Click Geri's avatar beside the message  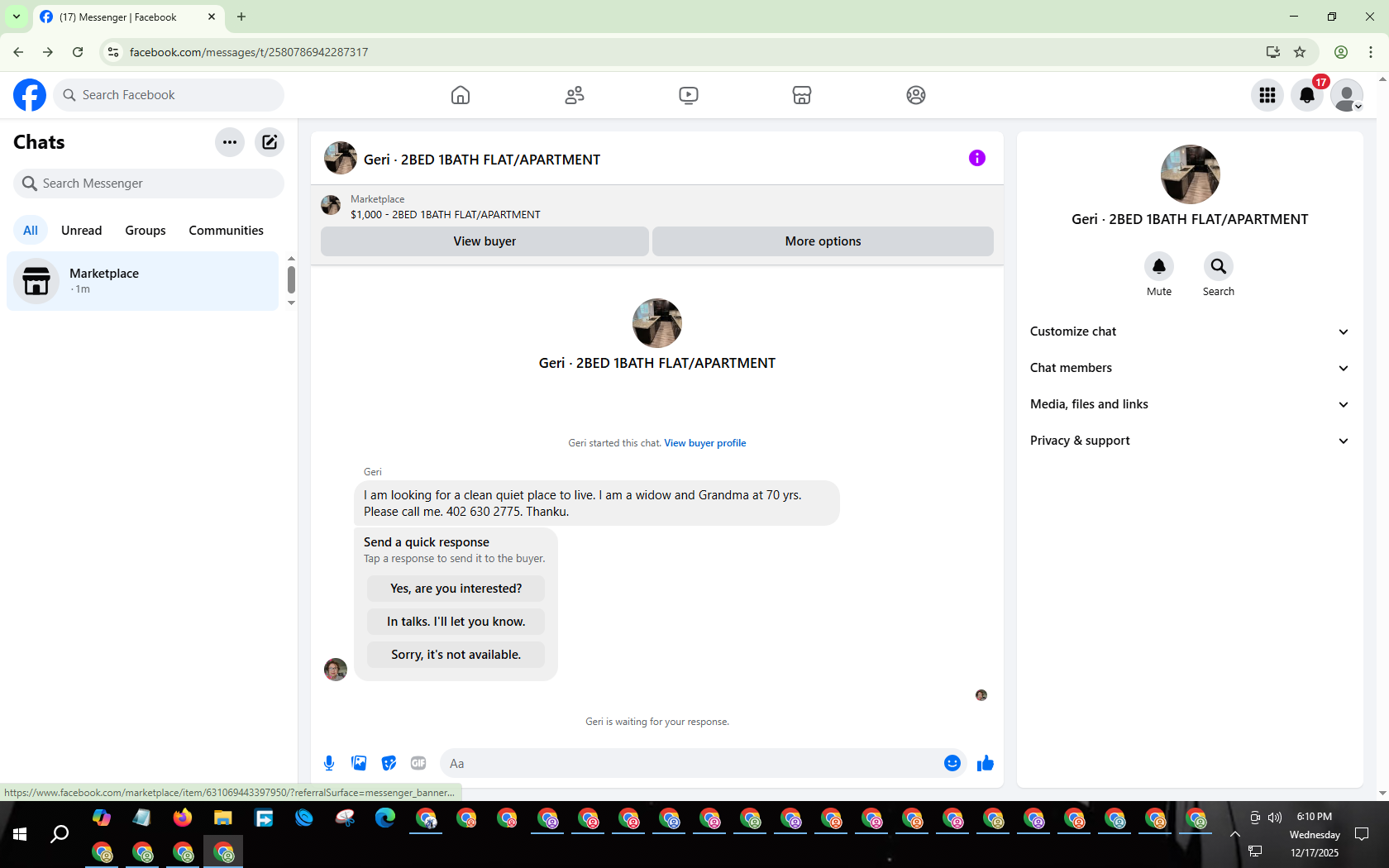[336, 669]
